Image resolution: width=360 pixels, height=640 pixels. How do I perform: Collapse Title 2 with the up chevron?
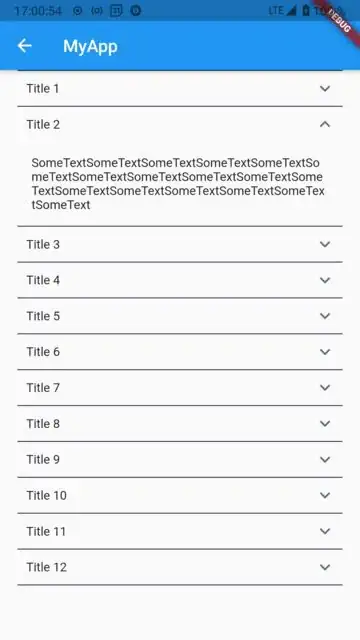click(324, 124)
